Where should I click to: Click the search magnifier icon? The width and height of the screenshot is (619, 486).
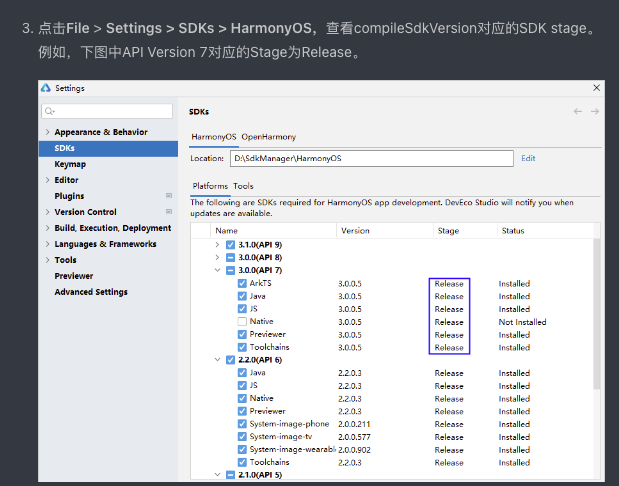(x=49, y=111)
